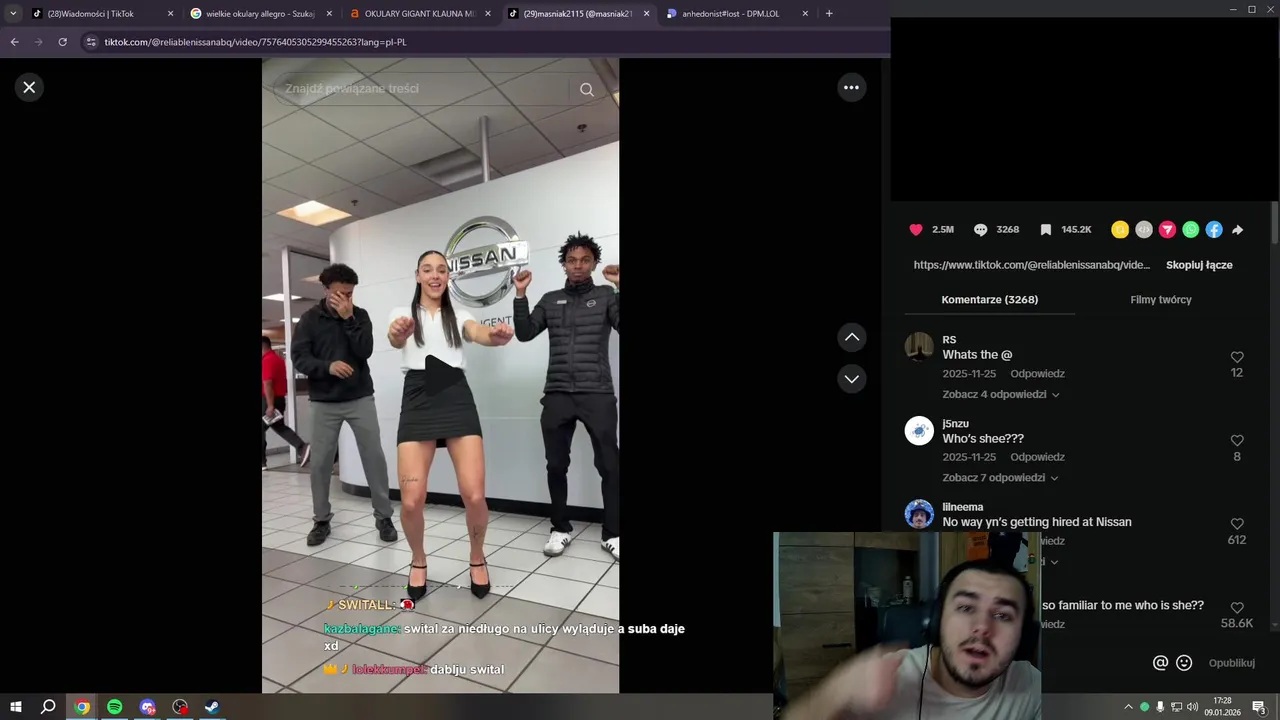Click browser back arrow

(x=14, y=42)
